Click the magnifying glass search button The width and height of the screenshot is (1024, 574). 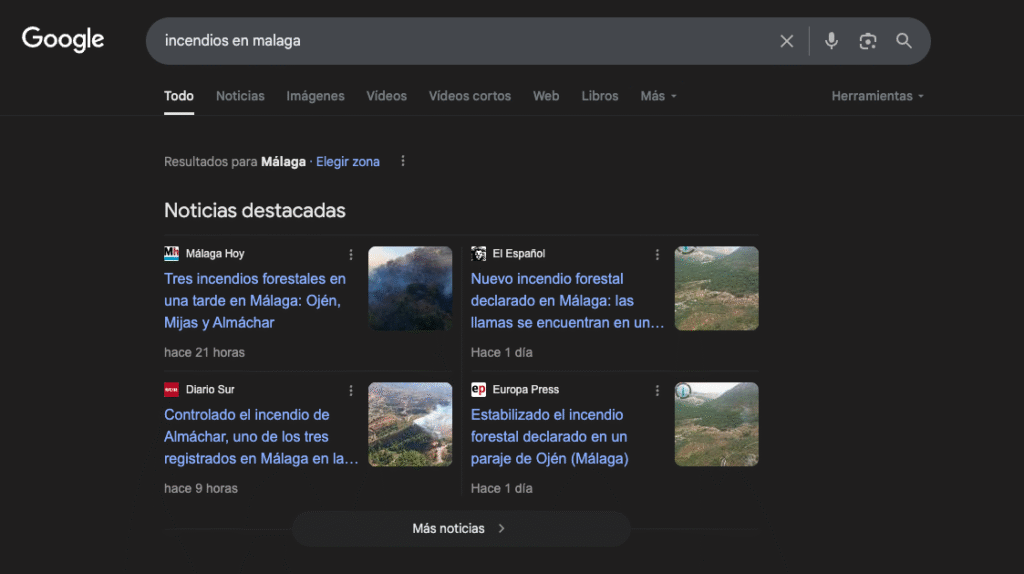point(904,41)
